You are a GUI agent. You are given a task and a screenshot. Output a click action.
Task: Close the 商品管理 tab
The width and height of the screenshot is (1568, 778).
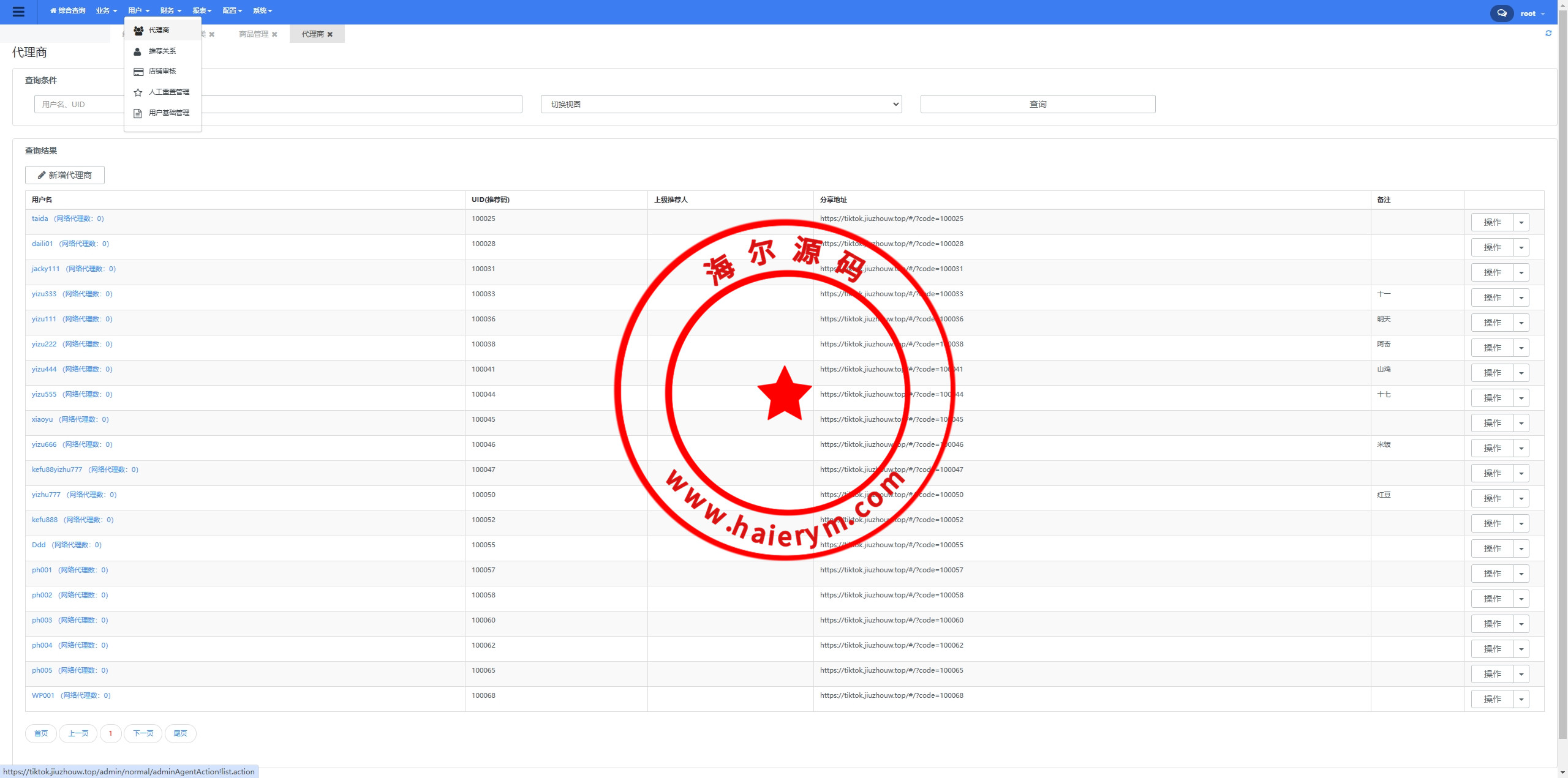pyautogui.click(x=274, y=34)
